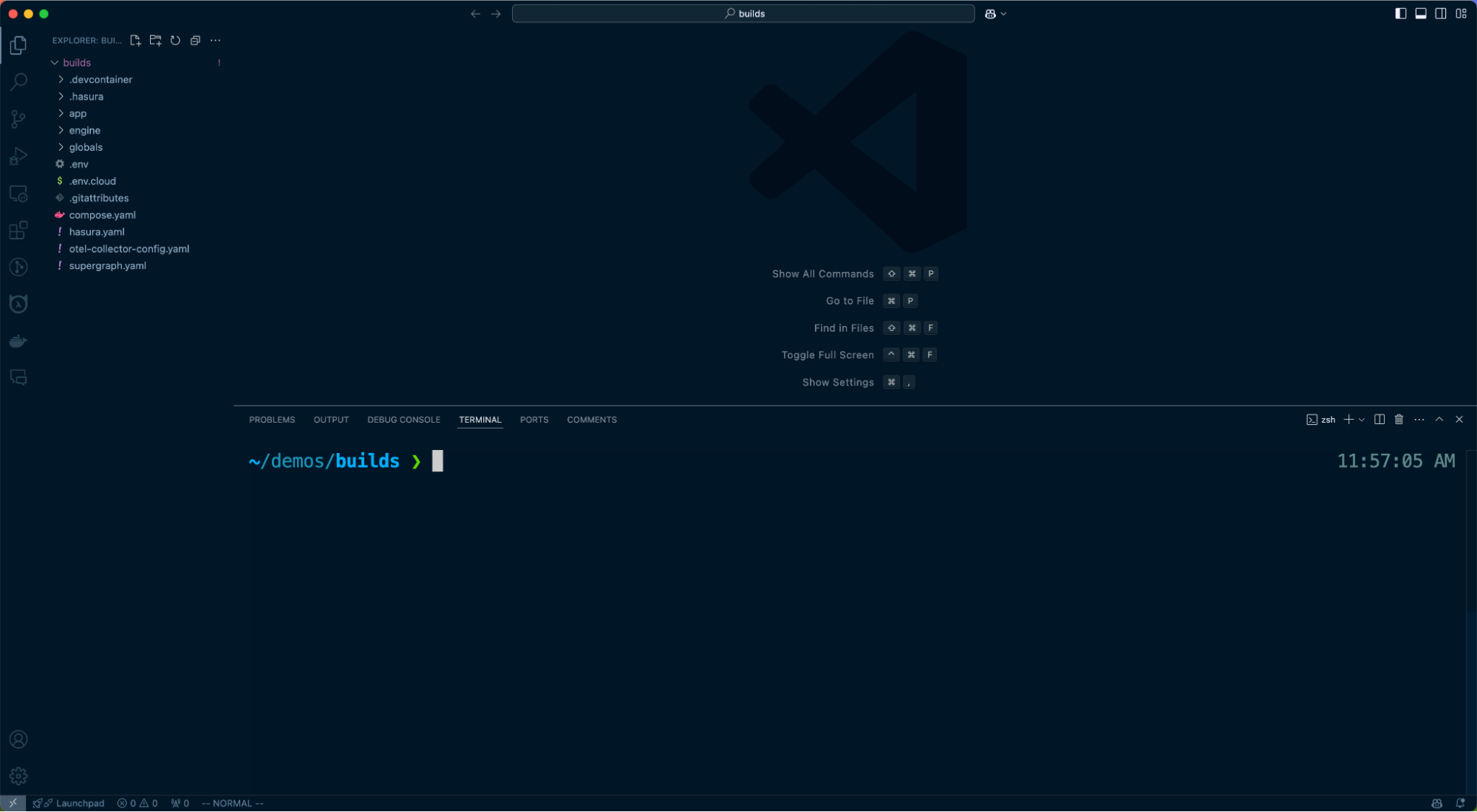Open otel-collector-config.yaml file
The width and height of the screenshot is (1477, 812).
137,250
